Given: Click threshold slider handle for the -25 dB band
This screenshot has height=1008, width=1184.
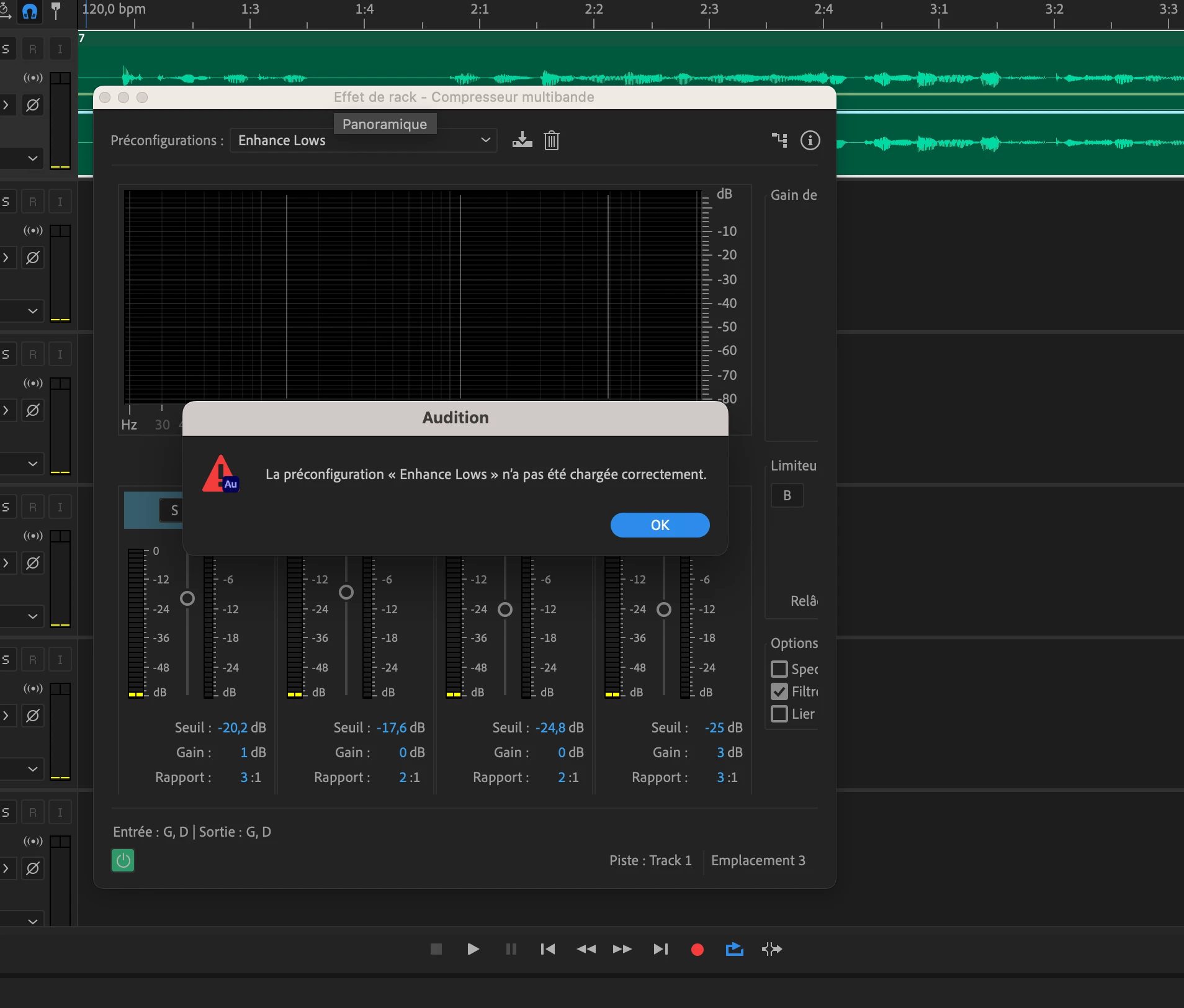Looking at the screenshot, I should (664, 610).
